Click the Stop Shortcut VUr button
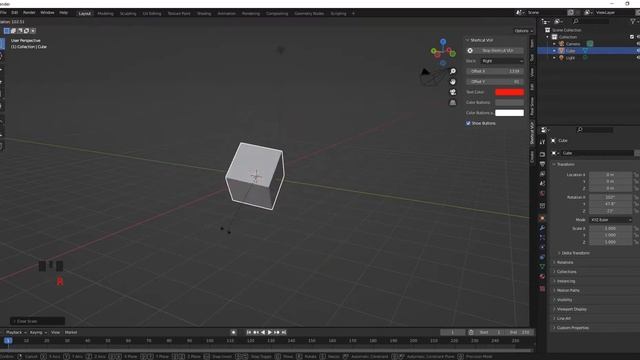This screenshot has width=640, height=360. click(x=495, y=51)
